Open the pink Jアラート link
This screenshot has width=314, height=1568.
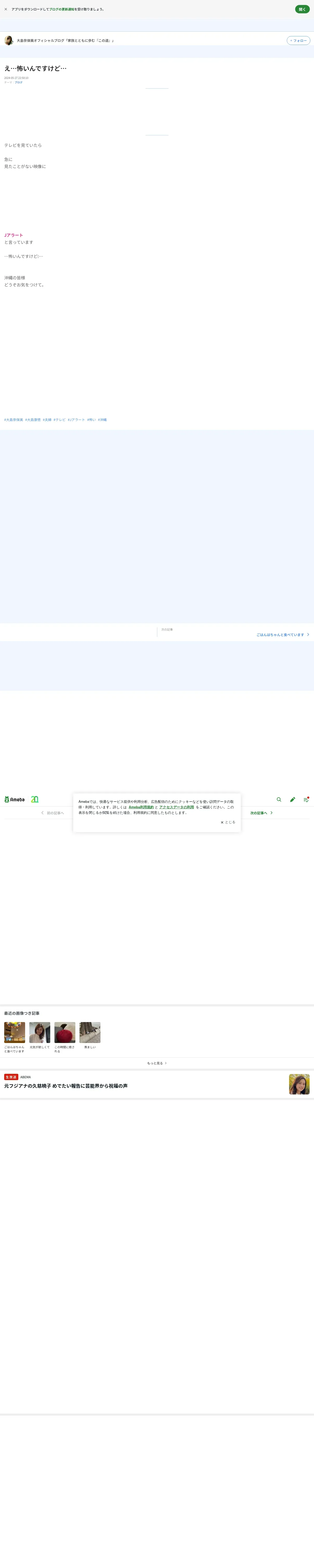pos(13,235)
